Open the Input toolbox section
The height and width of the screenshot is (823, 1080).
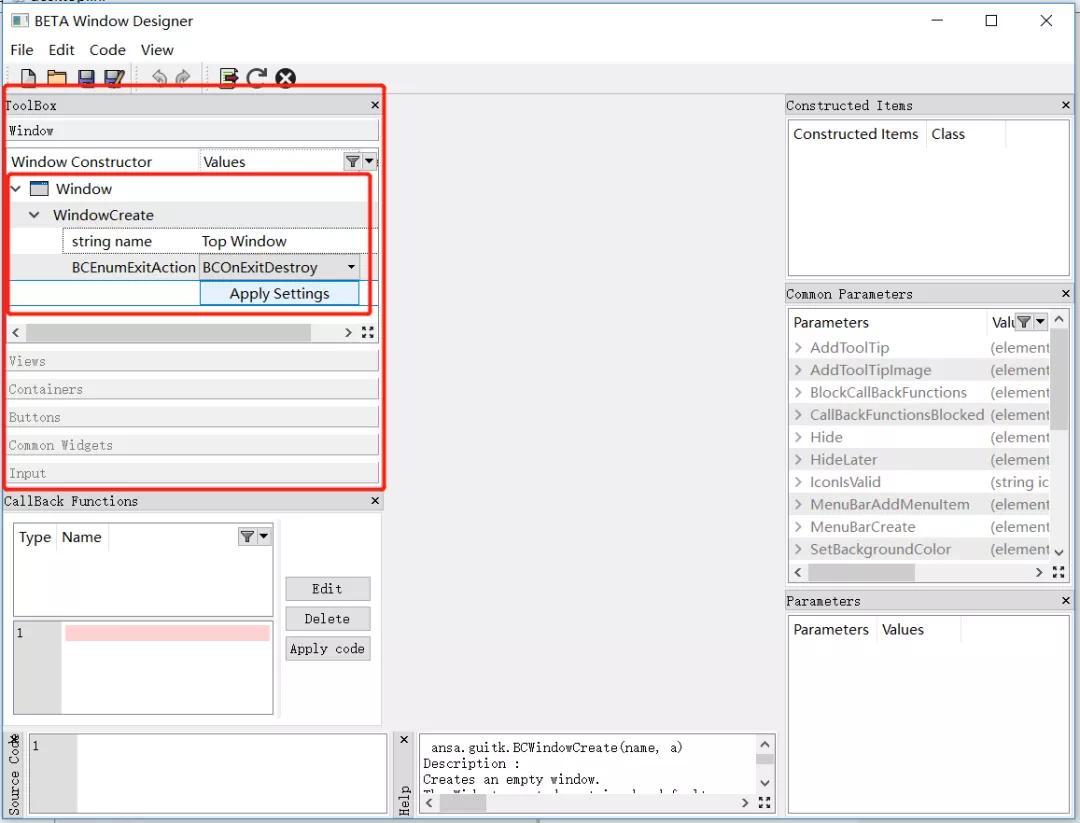point(193,473)
